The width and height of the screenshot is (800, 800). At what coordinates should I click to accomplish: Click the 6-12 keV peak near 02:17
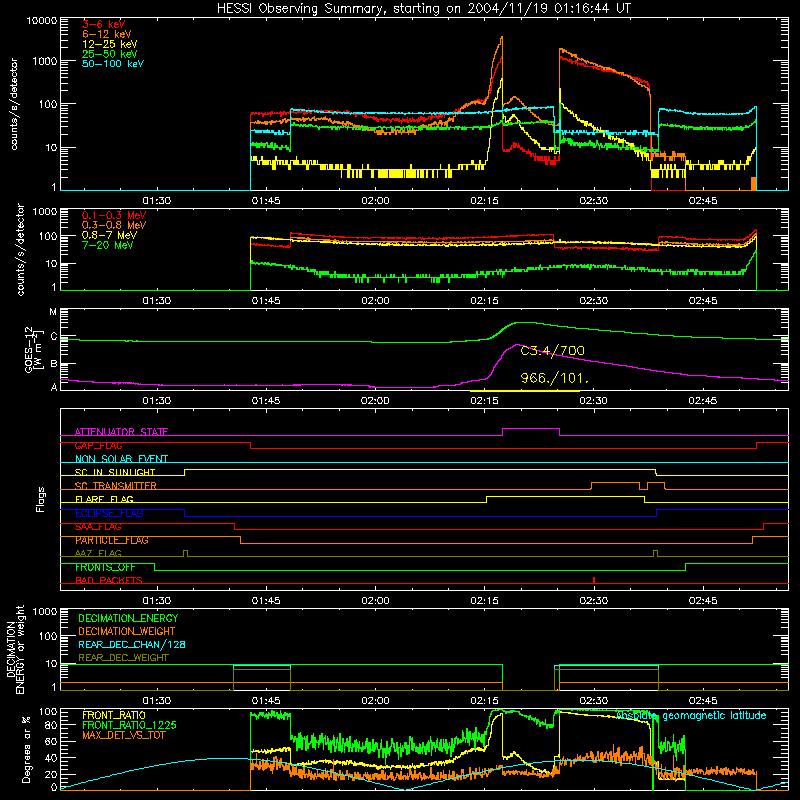click(x=502, y=38)
